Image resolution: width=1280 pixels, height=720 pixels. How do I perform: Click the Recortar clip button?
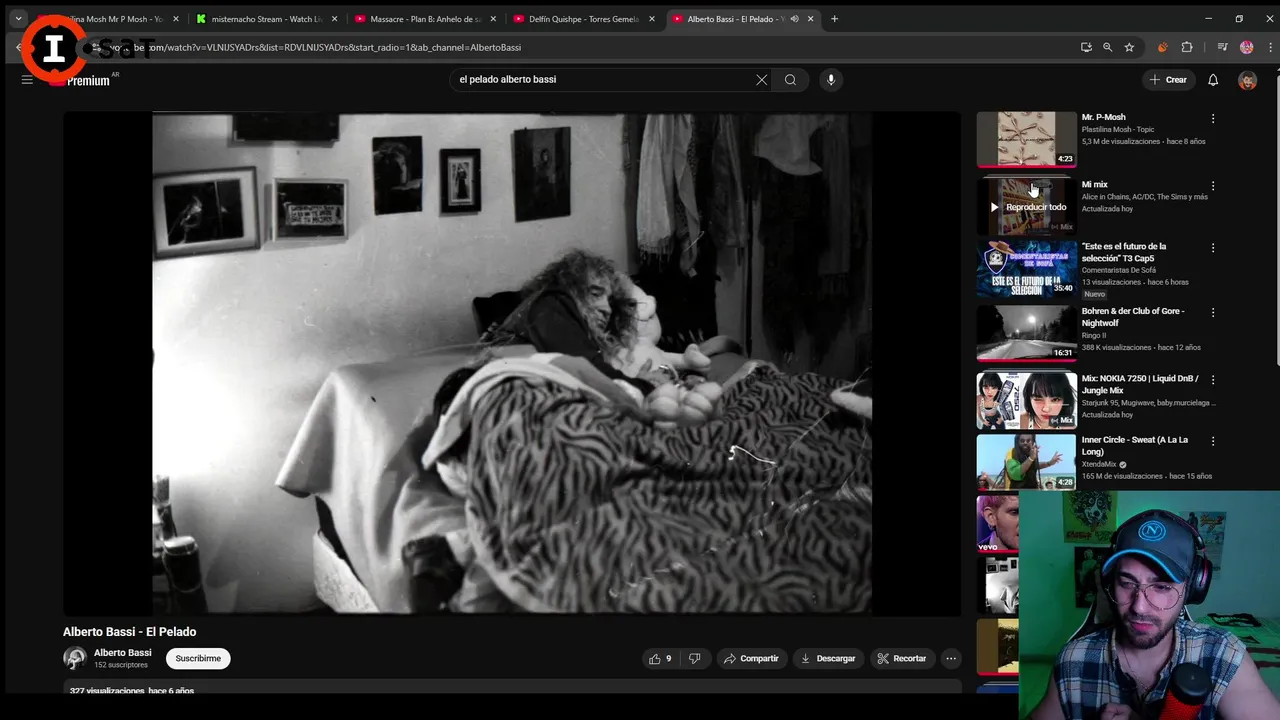click(x=902, y=658)
